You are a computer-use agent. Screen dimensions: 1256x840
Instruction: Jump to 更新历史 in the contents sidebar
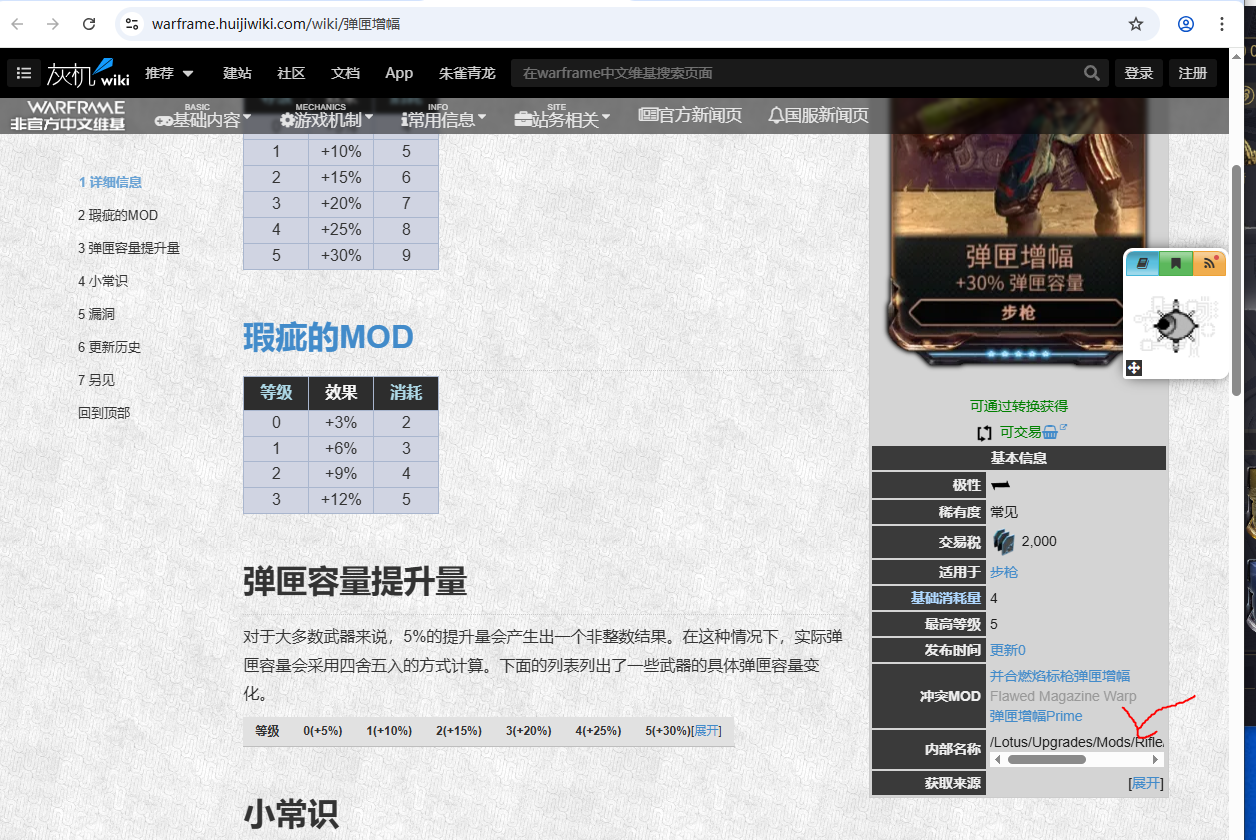click(x=109, y=347)
